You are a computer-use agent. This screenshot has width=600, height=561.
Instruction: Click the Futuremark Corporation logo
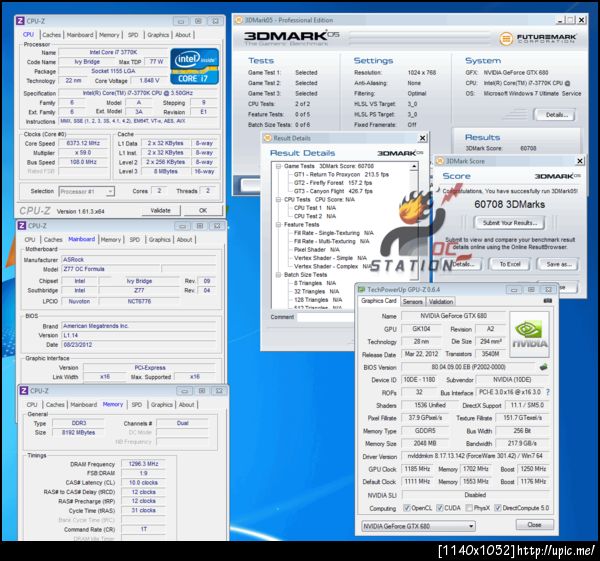538,39
